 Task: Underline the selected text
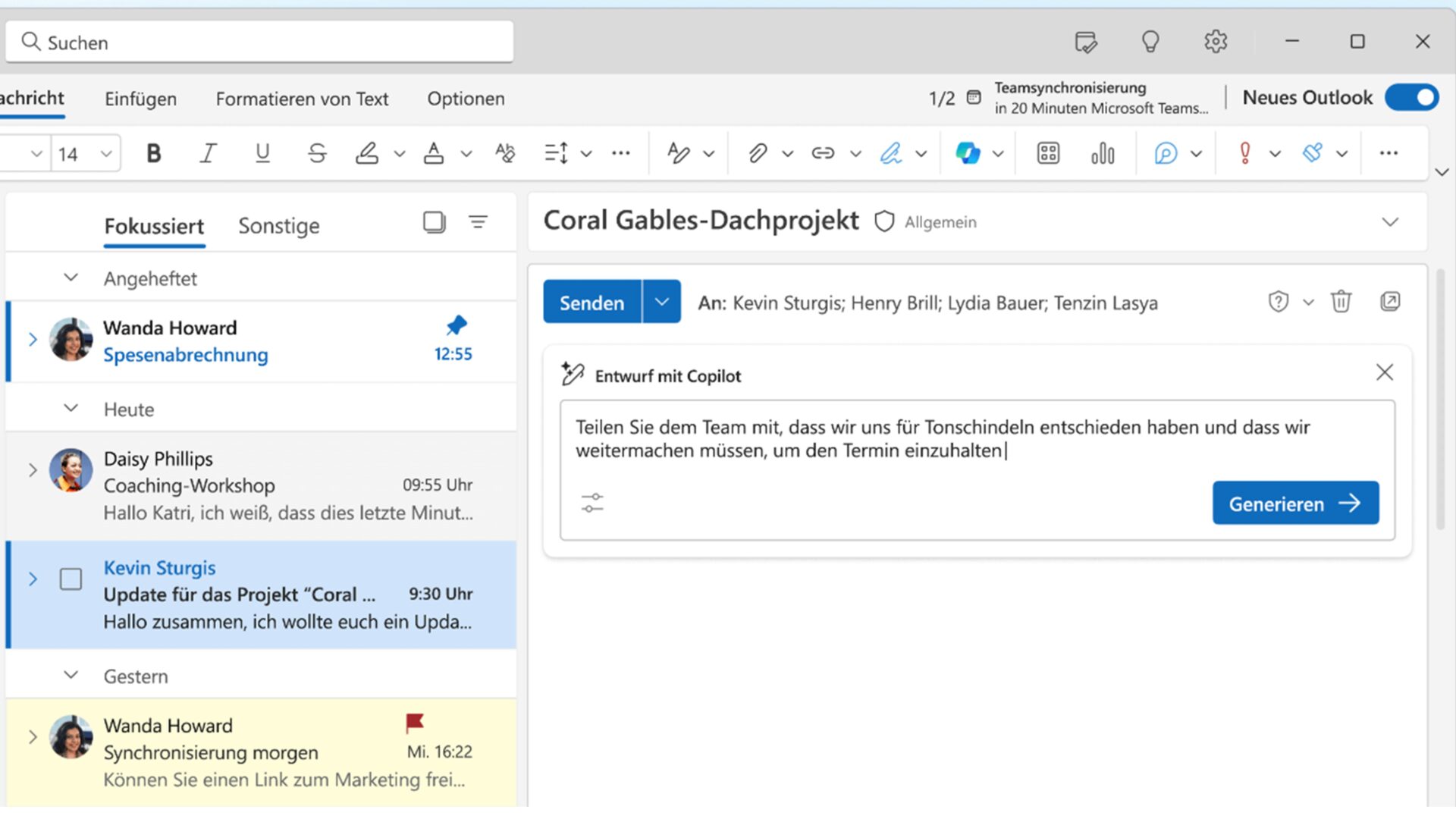click(262, 154)
